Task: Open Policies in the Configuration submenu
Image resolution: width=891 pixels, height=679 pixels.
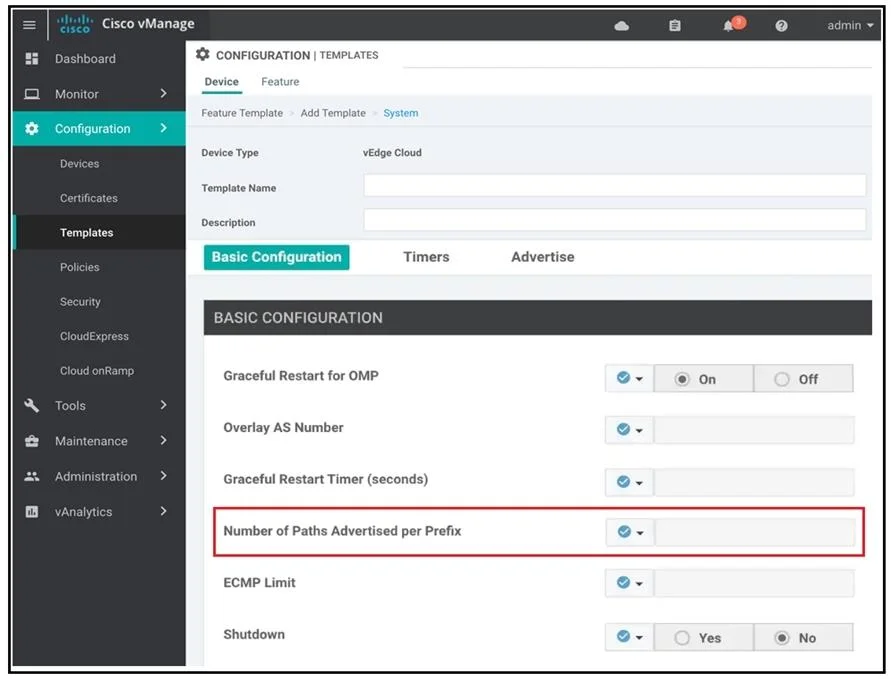Action: point(80,267)
